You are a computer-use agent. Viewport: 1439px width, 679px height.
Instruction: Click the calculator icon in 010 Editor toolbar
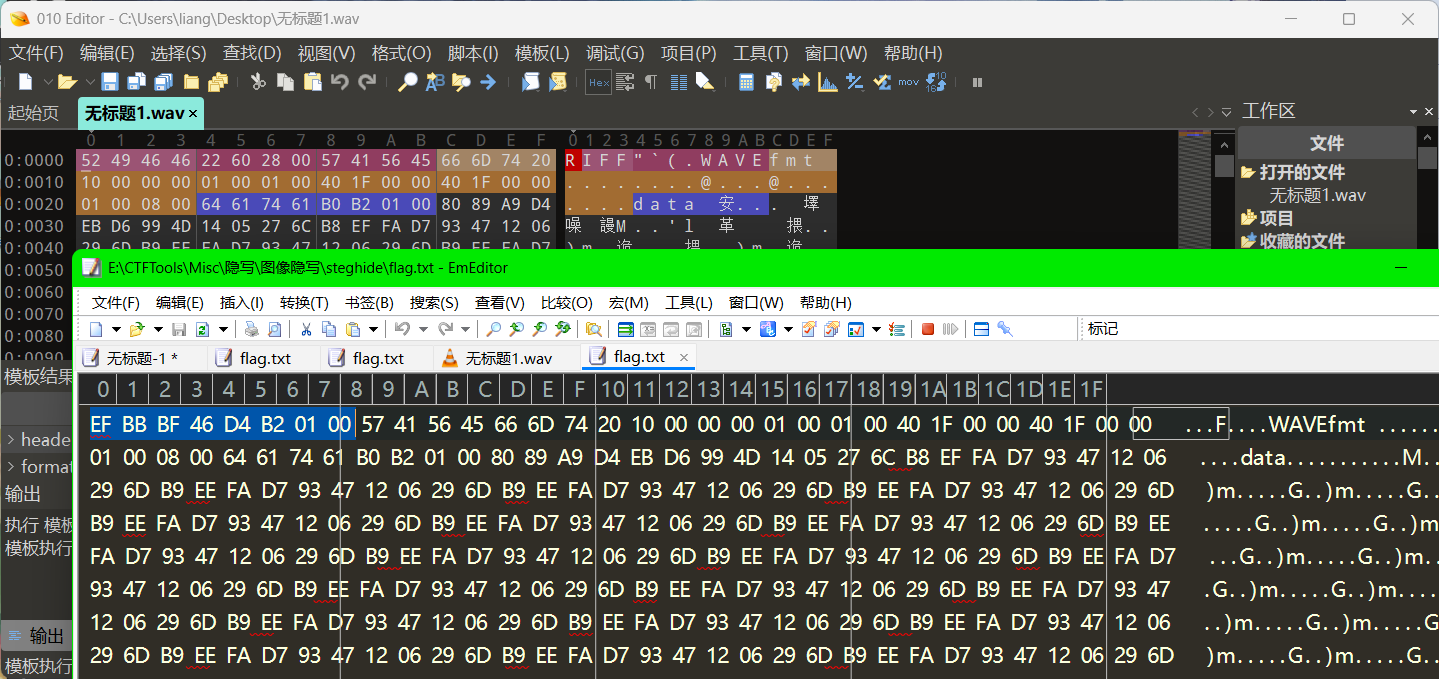click(x=746, y=82)
